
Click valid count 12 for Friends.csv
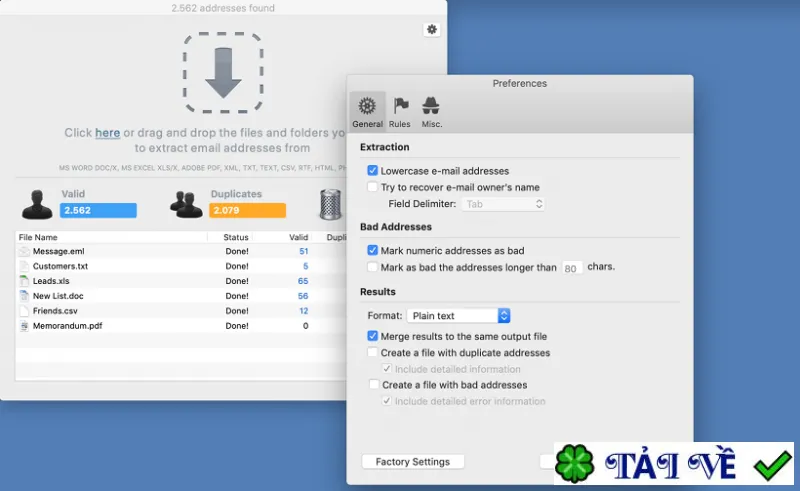(304, 310)
